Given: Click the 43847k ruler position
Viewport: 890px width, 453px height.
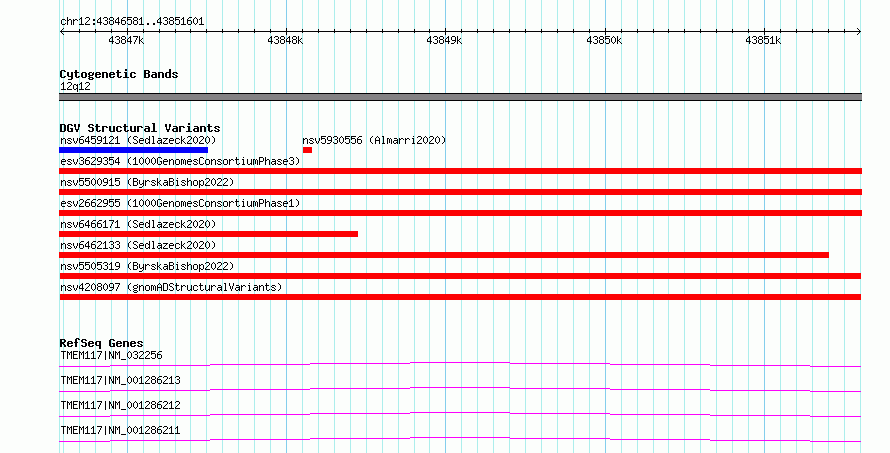Looking at the screenshot, I should 126,40.
